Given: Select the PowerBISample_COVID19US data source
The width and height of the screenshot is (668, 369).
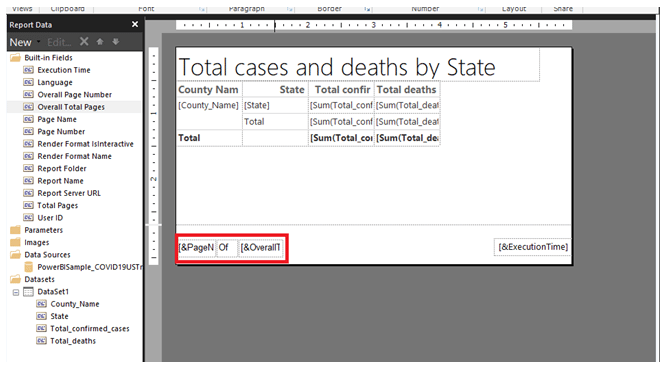Looking at the screenshot, I should click(x=89, y=268).
